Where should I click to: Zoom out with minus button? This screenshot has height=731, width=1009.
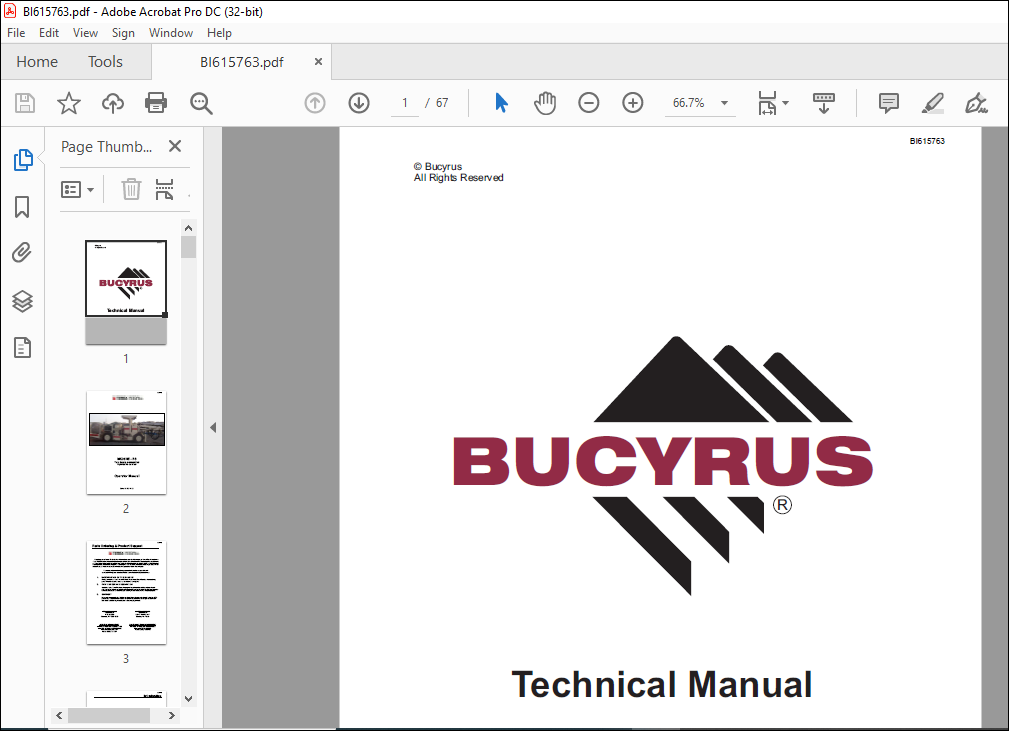(588, 103)
